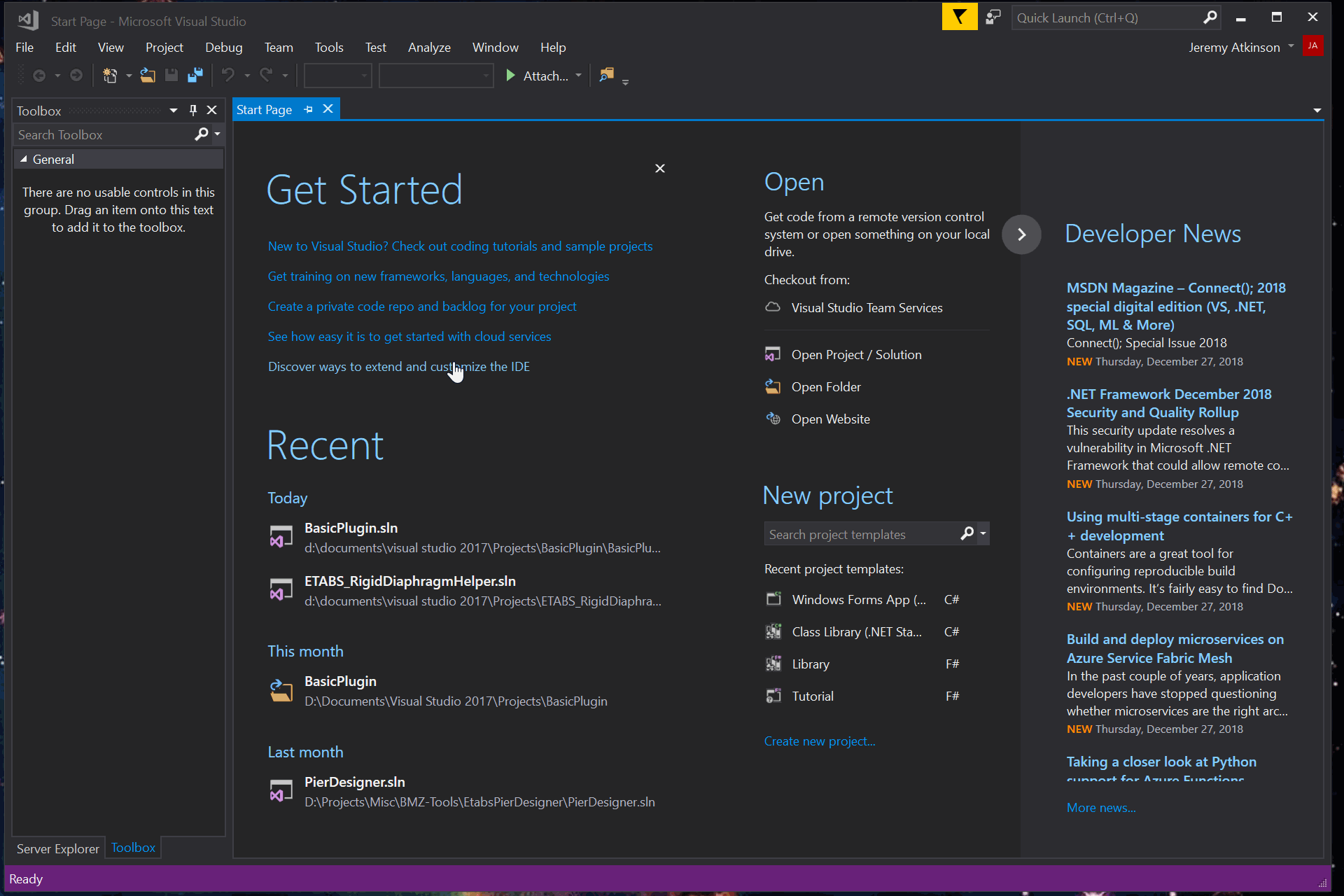
Task: Toggle the pin on the Start Page tab
Action: [x=308, y=109]
